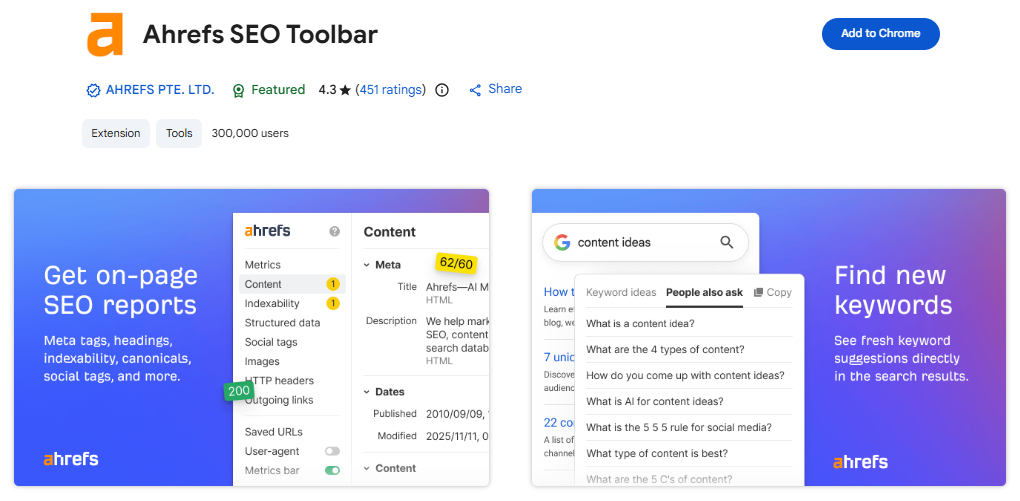Screen dimensions: 1020x501
Task: Click the orange Ahrefs extension logo
Action: [x=104, y=34]
